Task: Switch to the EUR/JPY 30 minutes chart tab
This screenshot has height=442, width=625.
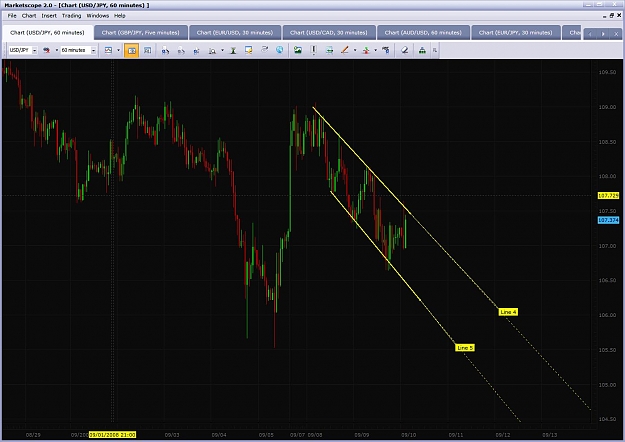Action: (x=515, y=33)
